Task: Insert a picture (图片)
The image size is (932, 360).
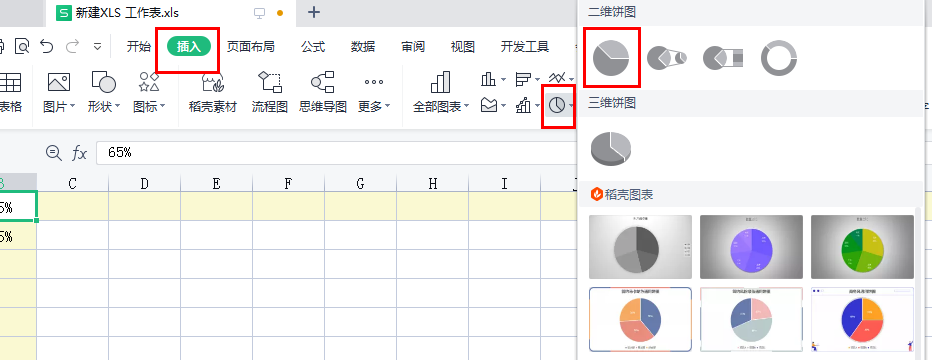Action: coord(59,93)
